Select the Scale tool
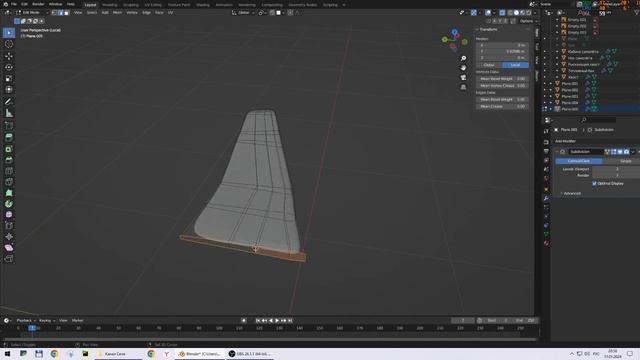Image resolution: width=640 pixels, height=360 pixels. tap(9, 78)
